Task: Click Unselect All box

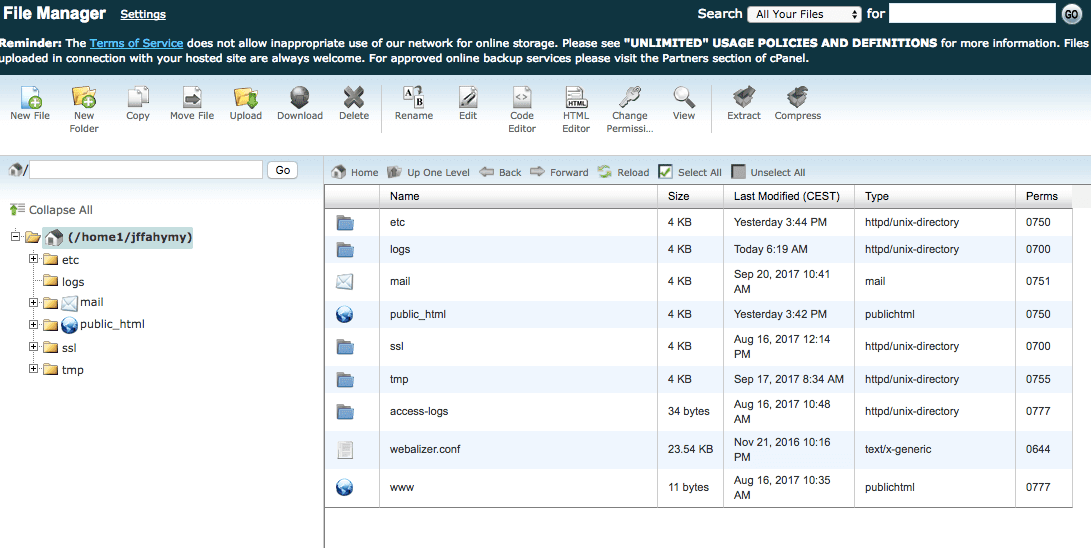Action: coord(738,172)
